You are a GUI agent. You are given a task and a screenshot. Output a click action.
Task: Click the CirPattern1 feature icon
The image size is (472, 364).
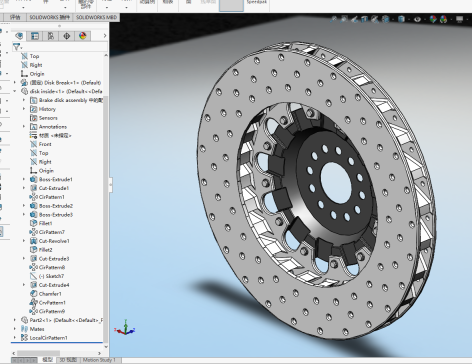click(x=33, y=197)
